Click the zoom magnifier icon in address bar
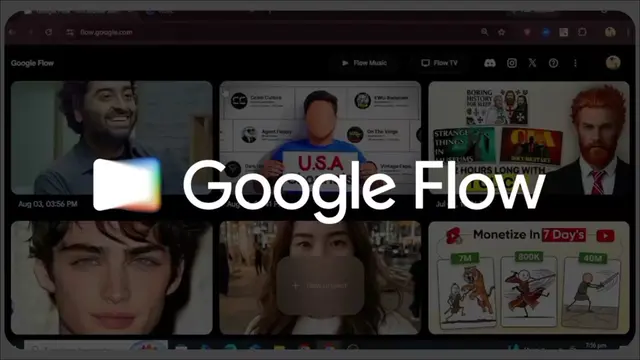 pos(484,32)
